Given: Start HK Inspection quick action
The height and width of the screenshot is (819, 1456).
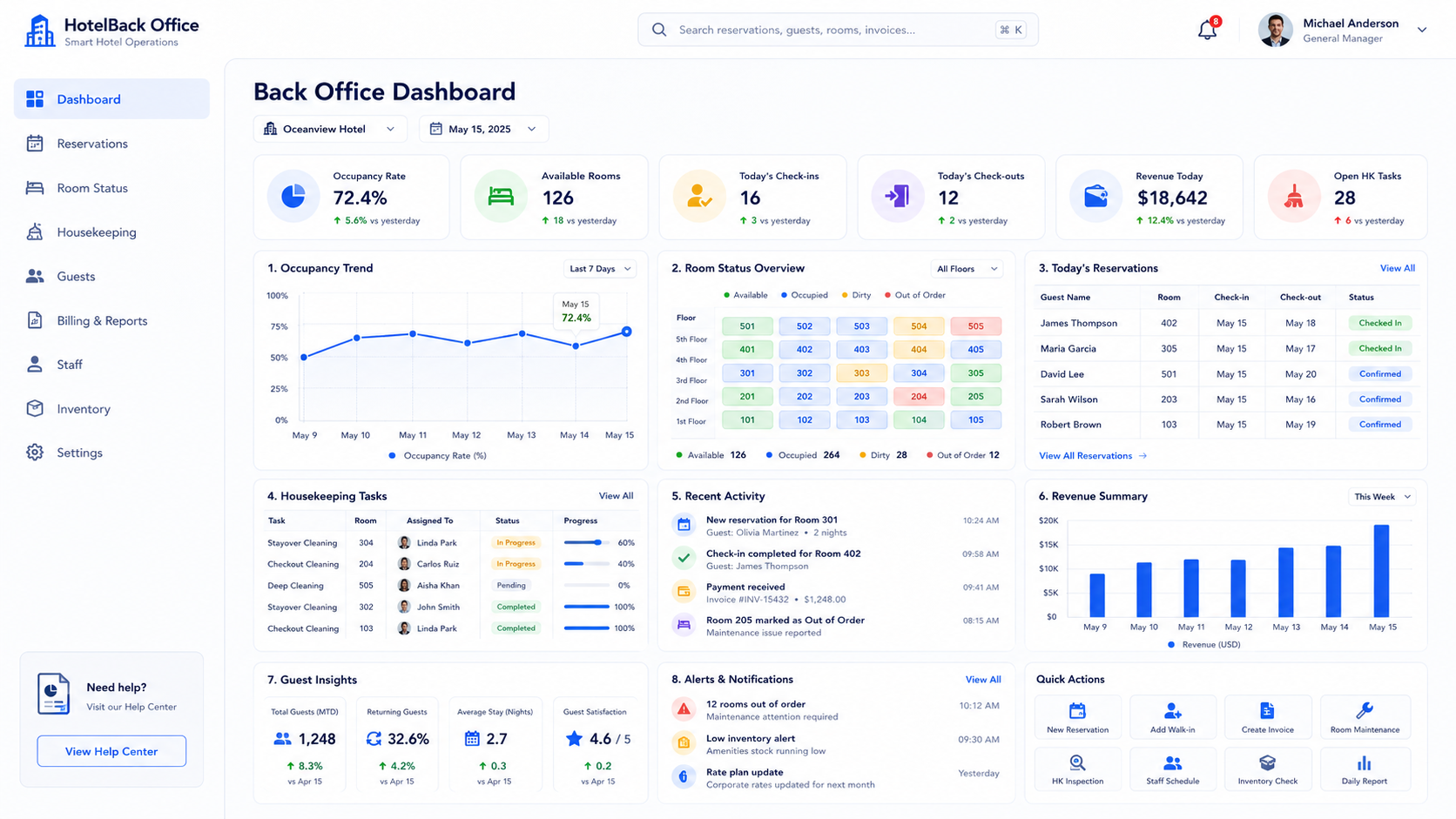Looking at the screenshot, I should pyautogui.click(x=1077, y=769).
